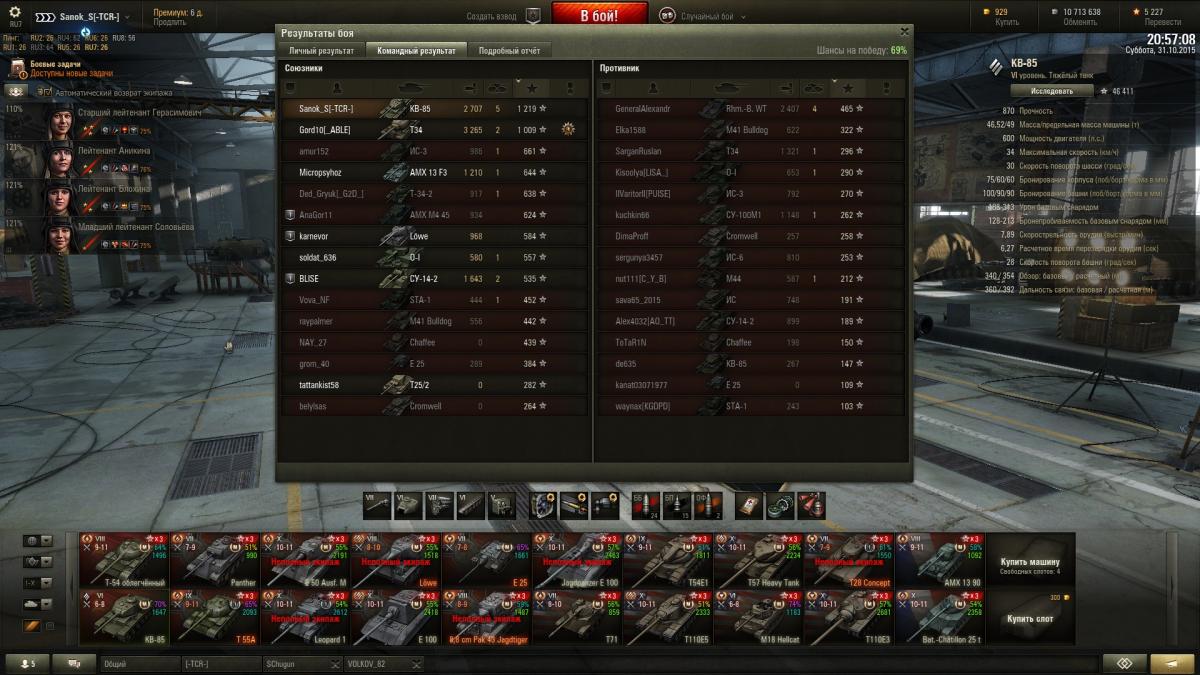1200x675 pixels.
Task: Select the T-54 облегчённый tank in carousel
Action: [x=125, y=559]
